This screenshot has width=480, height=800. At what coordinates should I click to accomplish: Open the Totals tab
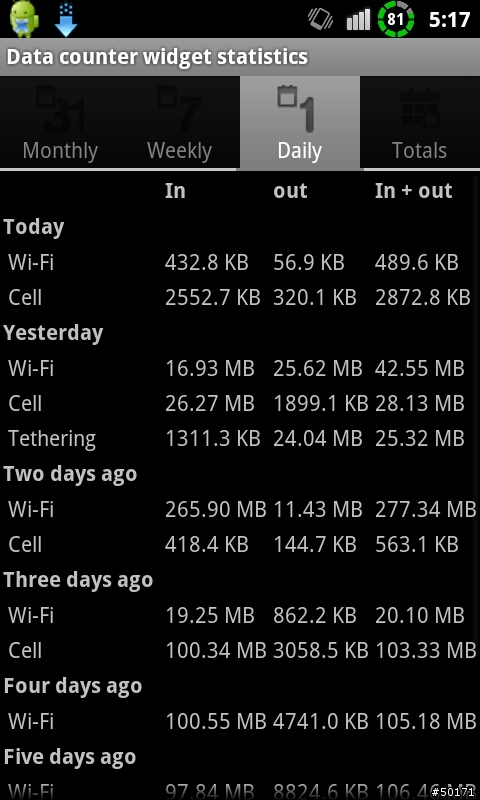pyautogui.click(x=420, y=123)
